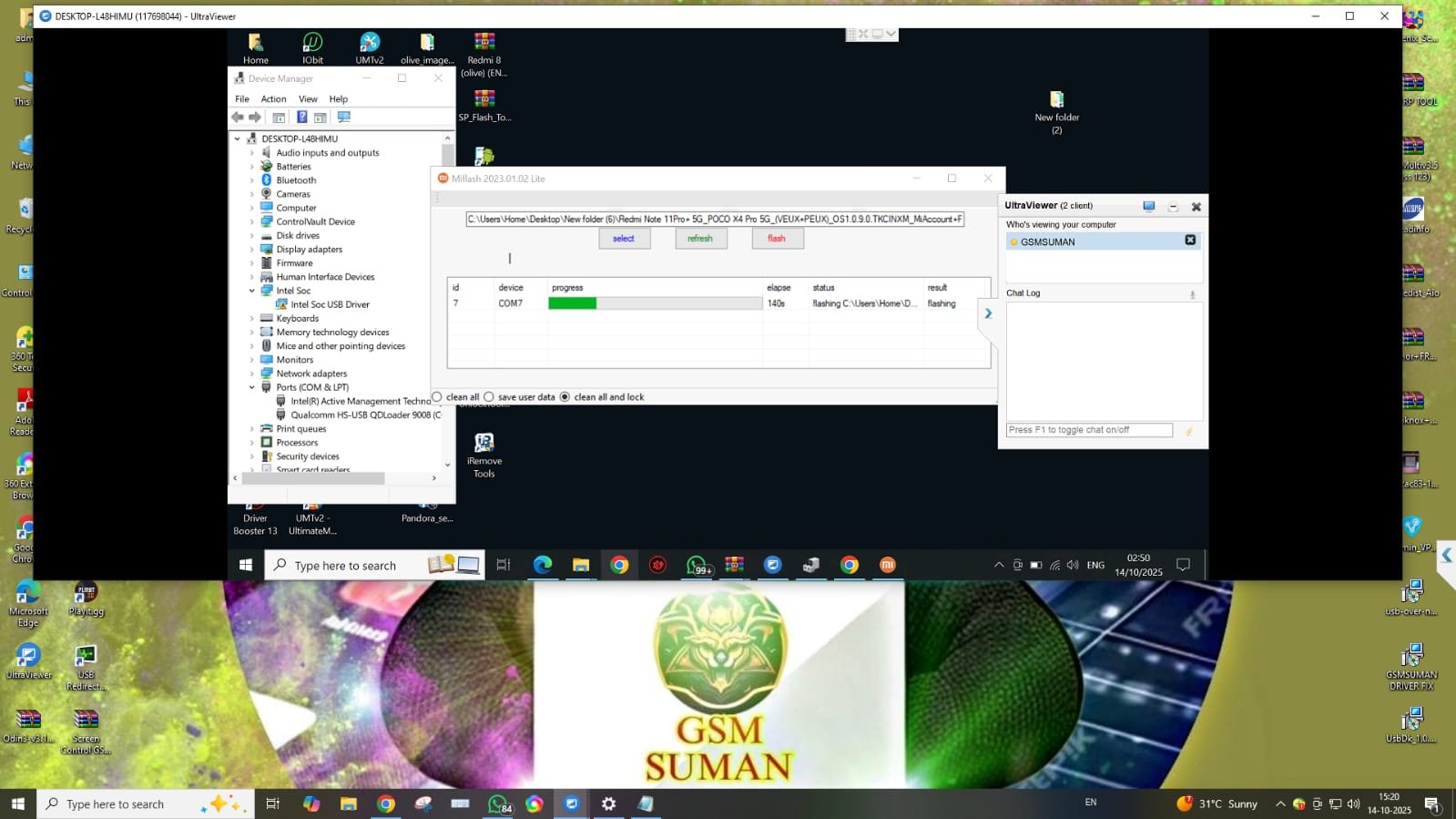1456x819 pixels.
Task: Open the local taskbar Settings gear icon
Action: 608,804
